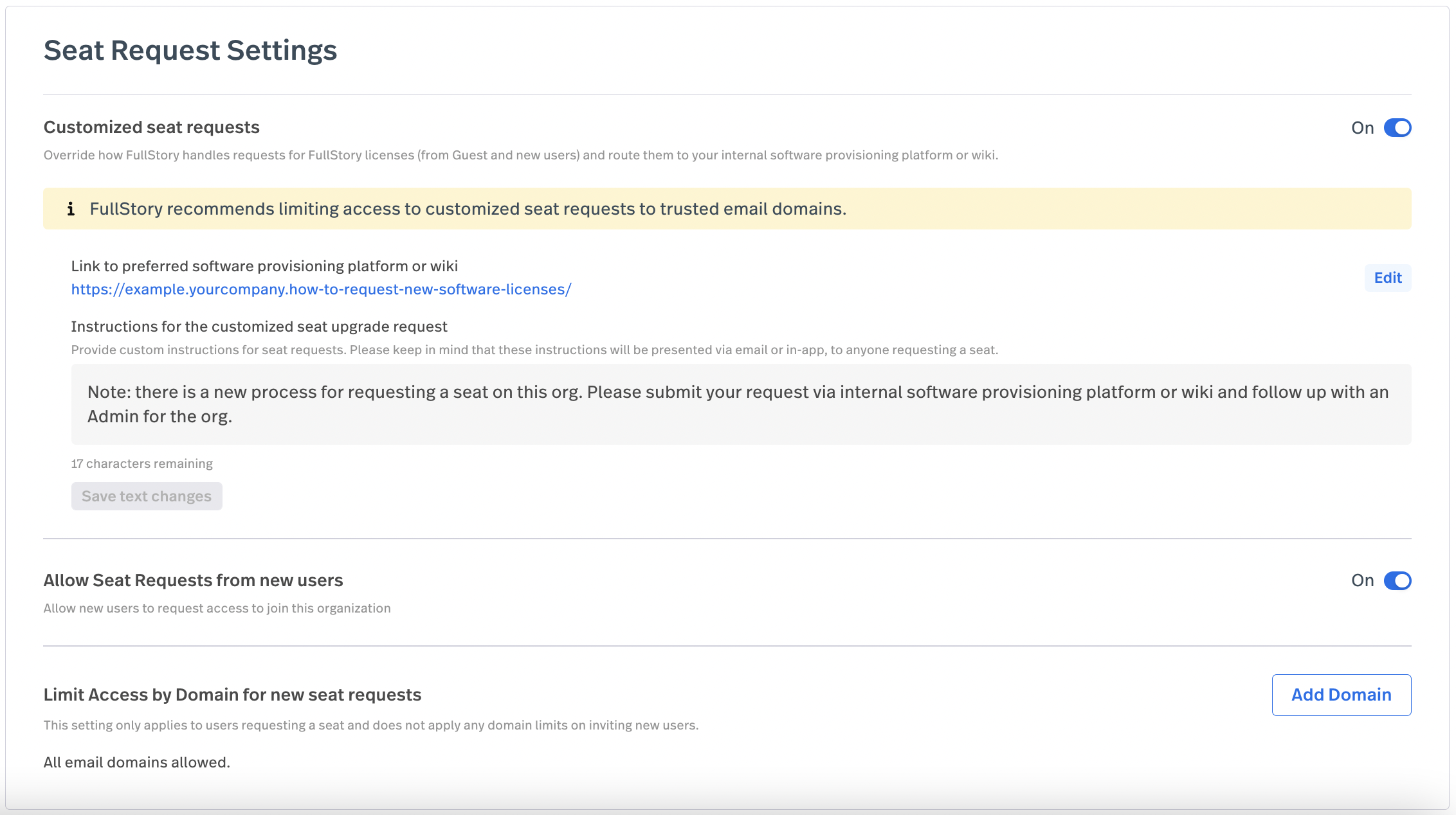Click "17 characters remaining" counter text

point(141,463)
